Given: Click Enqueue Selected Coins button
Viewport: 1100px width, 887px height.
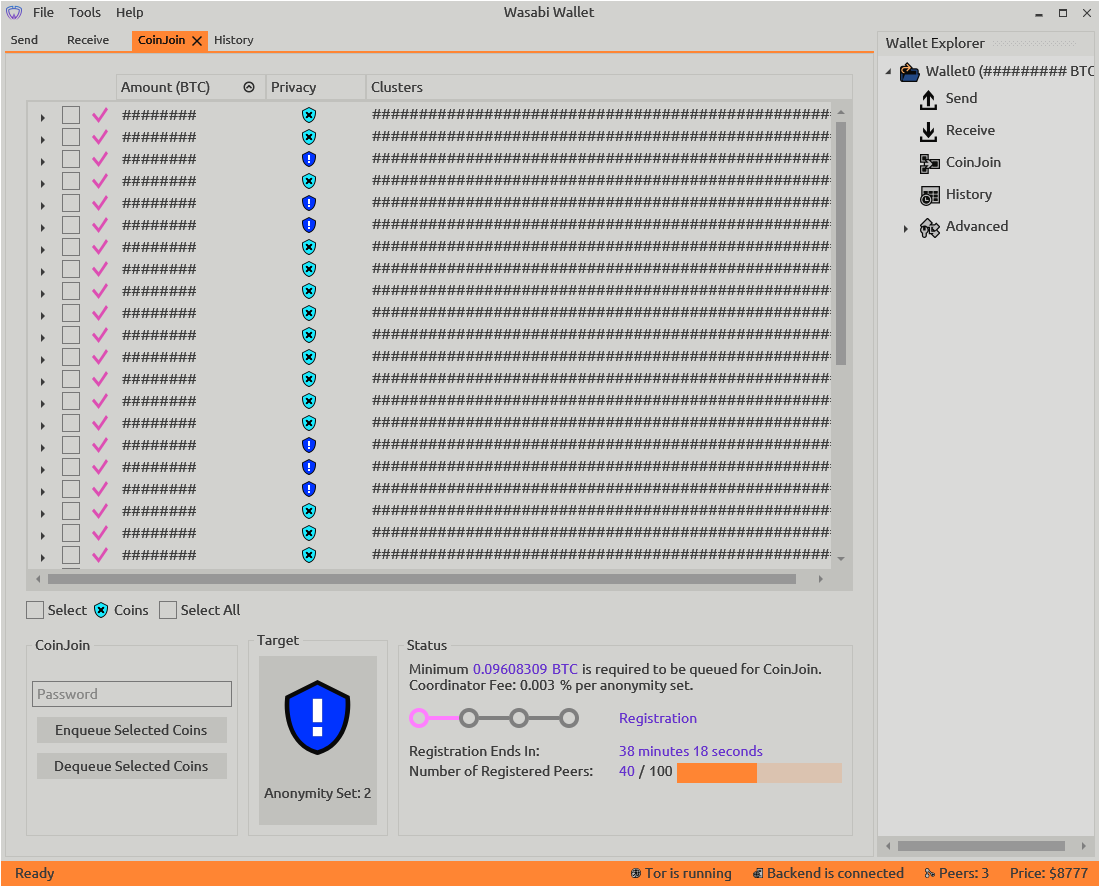Looking at the screenshot, I should pyautogui.click(x=132, y=730).
